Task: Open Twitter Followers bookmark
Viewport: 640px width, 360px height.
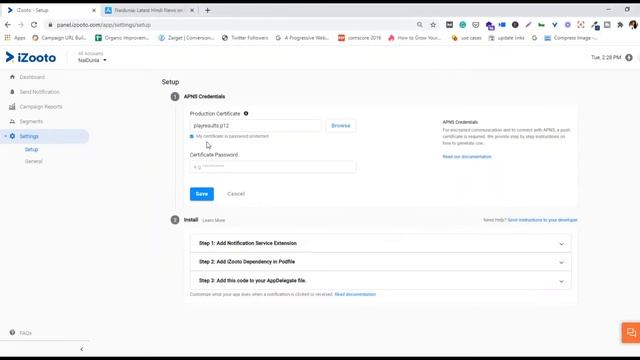Action: point(245,38)
